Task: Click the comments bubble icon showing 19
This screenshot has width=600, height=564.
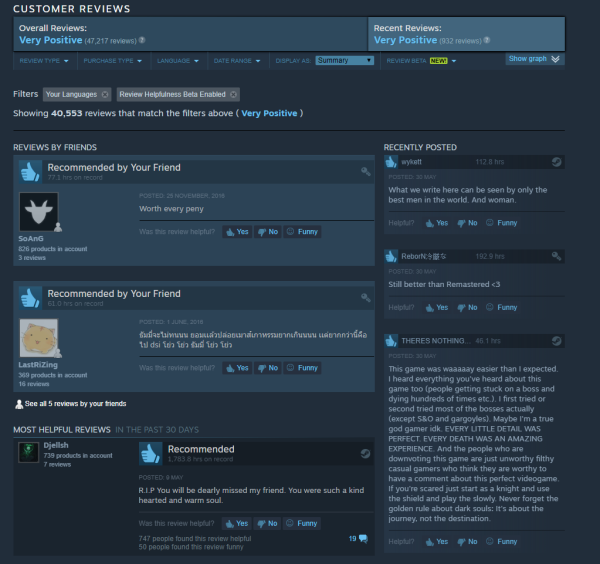Action: pos(363,539)
